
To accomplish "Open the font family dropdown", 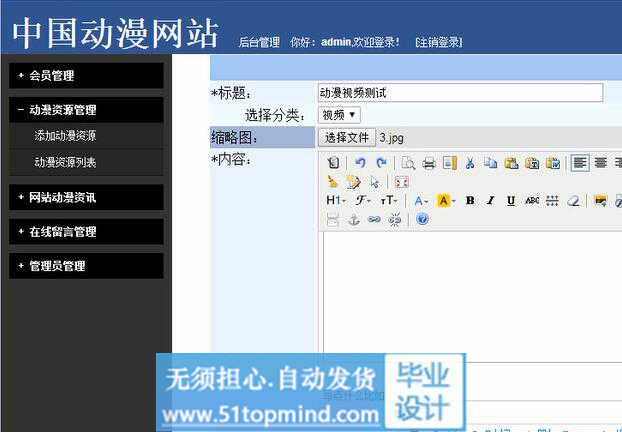I will click(363, 201).
